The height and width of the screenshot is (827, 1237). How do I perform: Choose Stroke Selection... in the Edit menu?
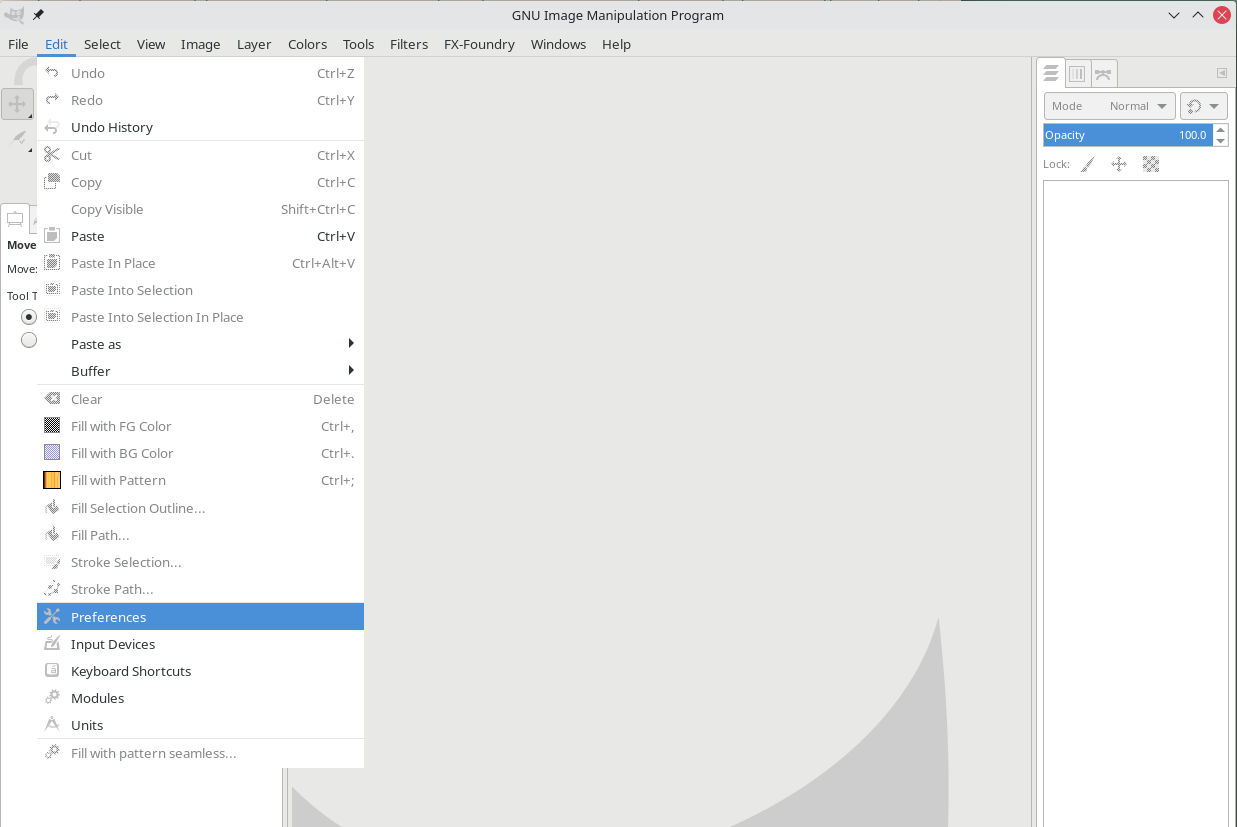[x=200, y=562]
